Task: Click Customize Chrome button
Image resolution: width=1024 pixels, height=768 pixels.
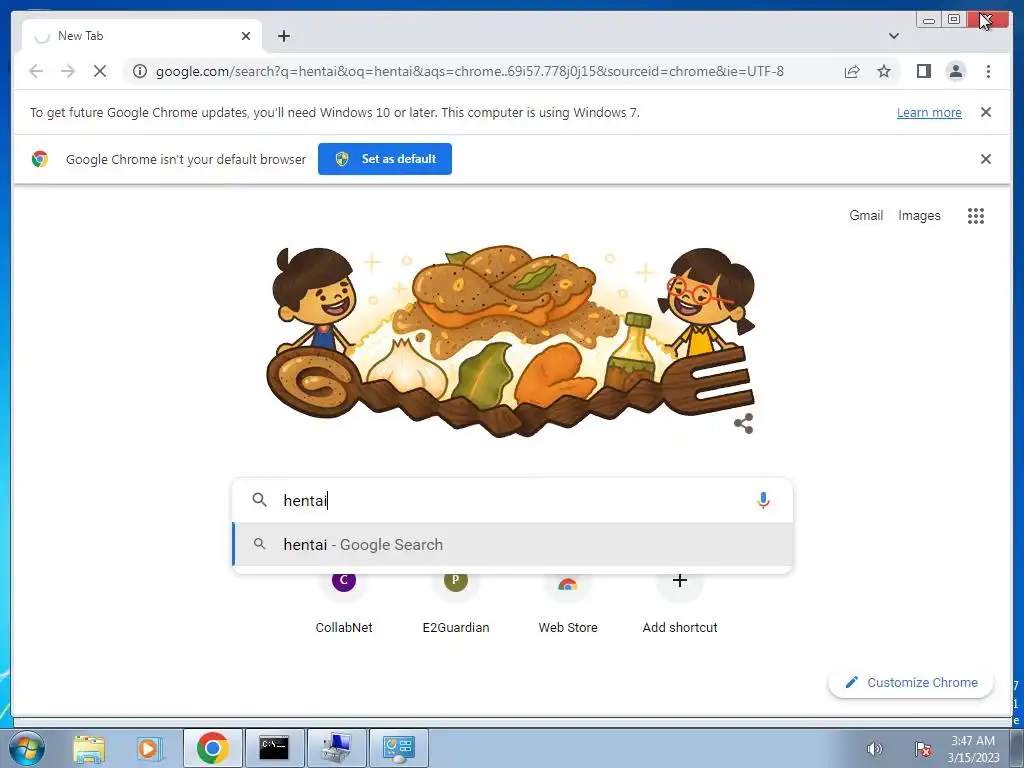Action: (x=911, y=682)
